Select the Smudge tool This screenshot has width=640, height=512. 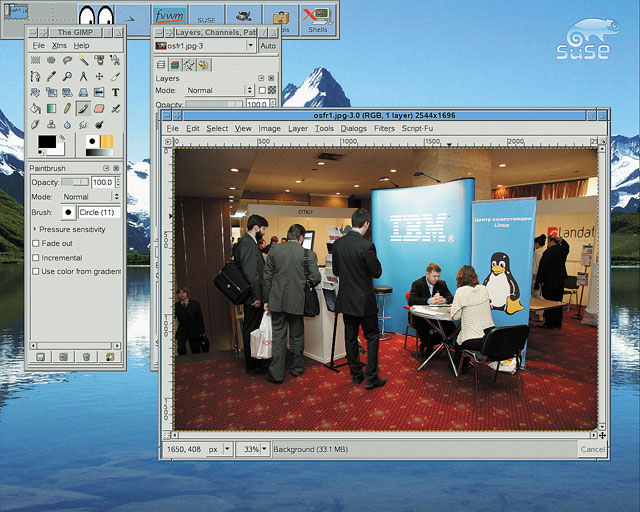tap(83, 125)
